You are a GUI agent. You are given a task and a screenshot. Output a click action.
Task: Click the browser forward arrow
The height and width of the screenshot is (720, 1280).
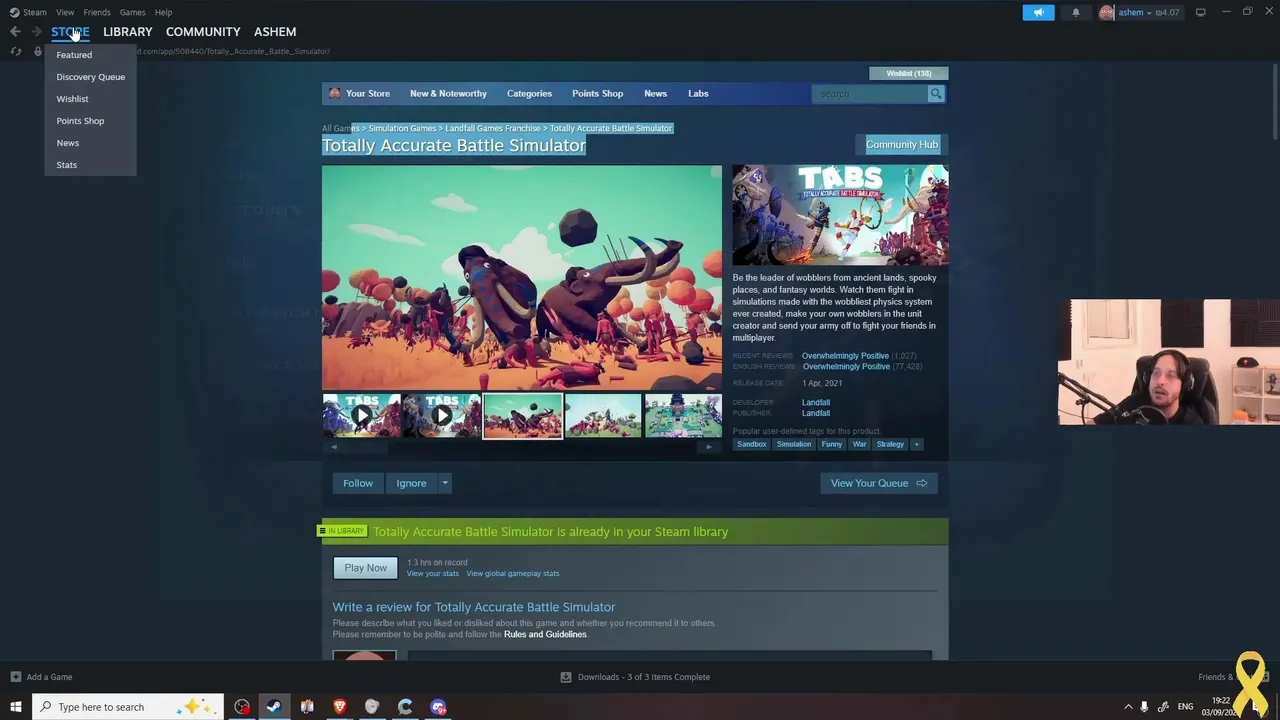(x=36, y=32)
